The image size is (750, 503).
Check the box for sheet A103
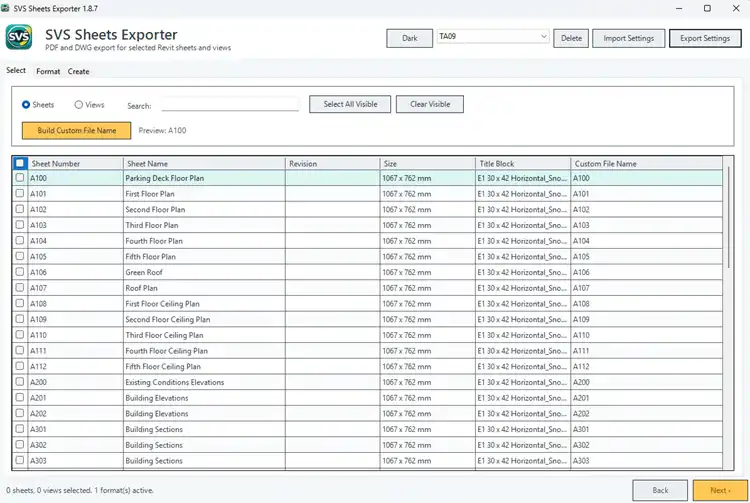click(x=20, y=224)
